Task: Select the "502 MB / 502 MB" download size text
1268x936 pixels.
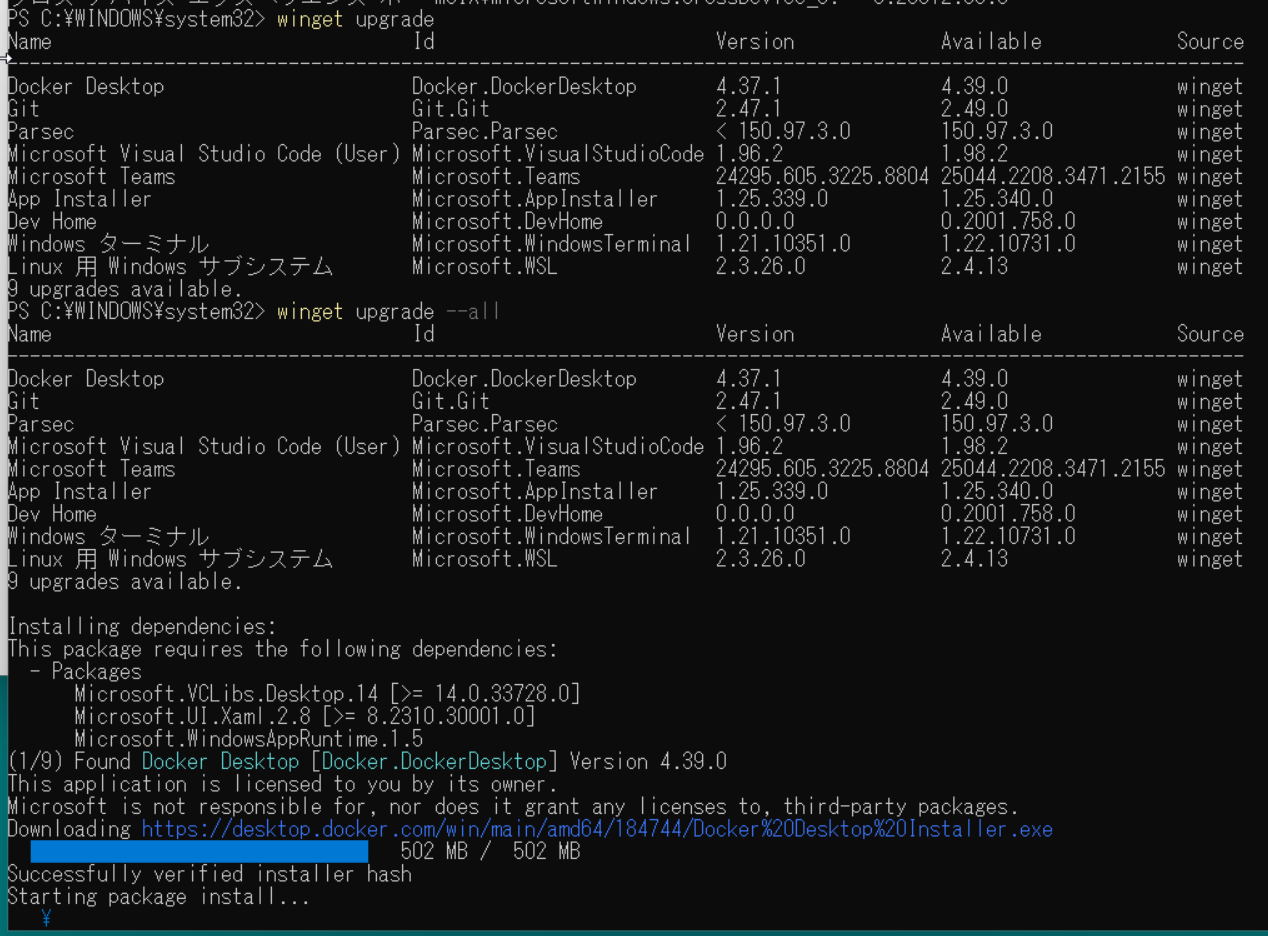Action: pos(490,851)
